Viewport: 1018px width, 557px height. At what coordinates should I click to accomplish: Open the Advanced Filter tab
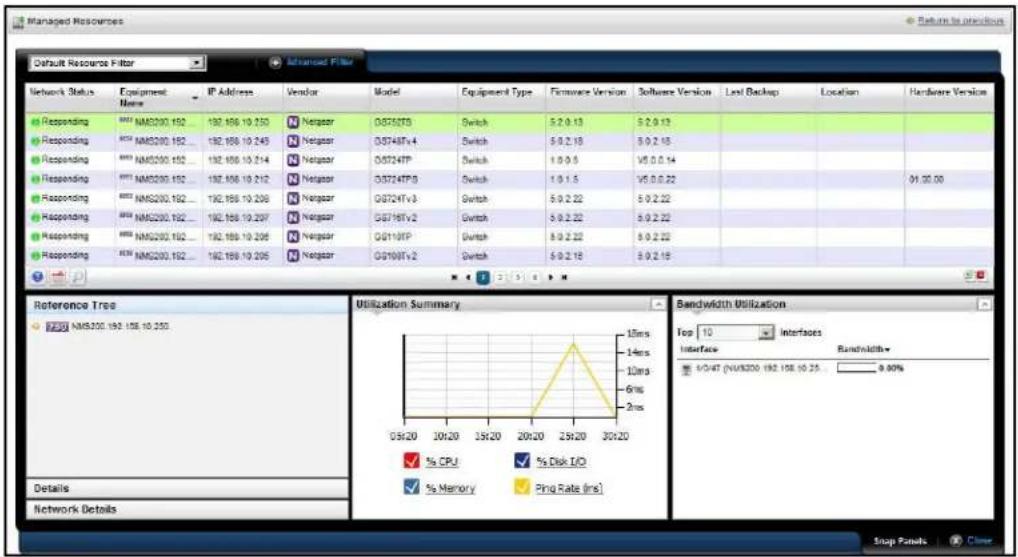point(318,62)
